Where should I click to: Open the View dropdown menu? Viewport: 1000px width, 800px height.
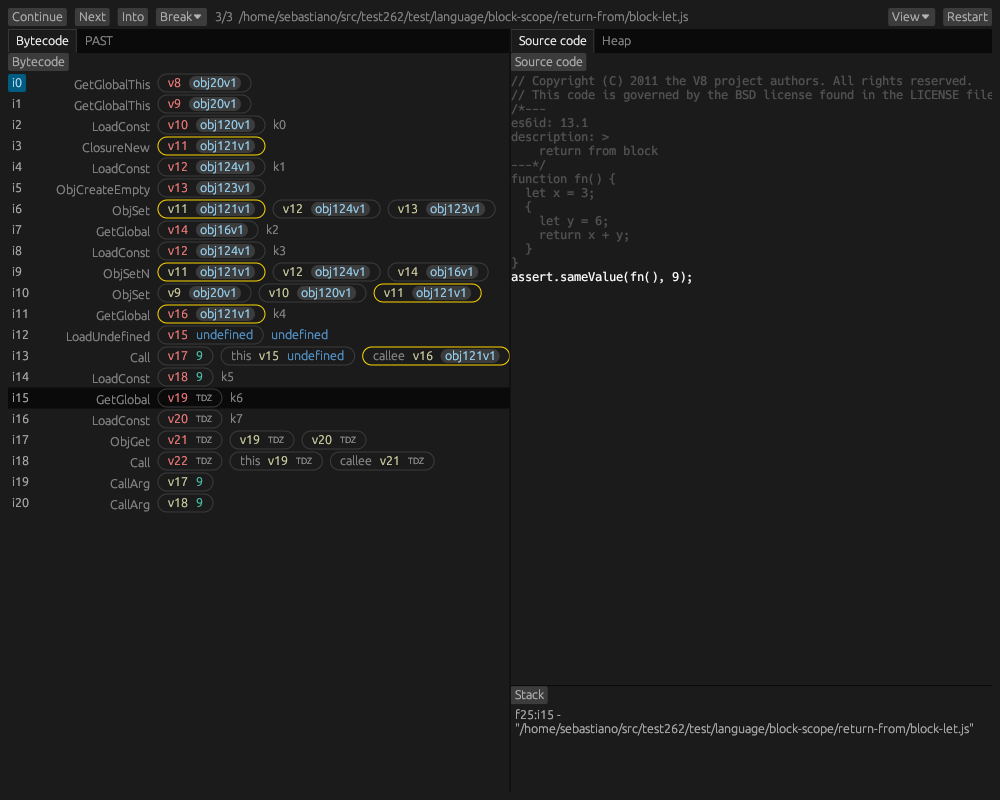(x=910, y=16)
